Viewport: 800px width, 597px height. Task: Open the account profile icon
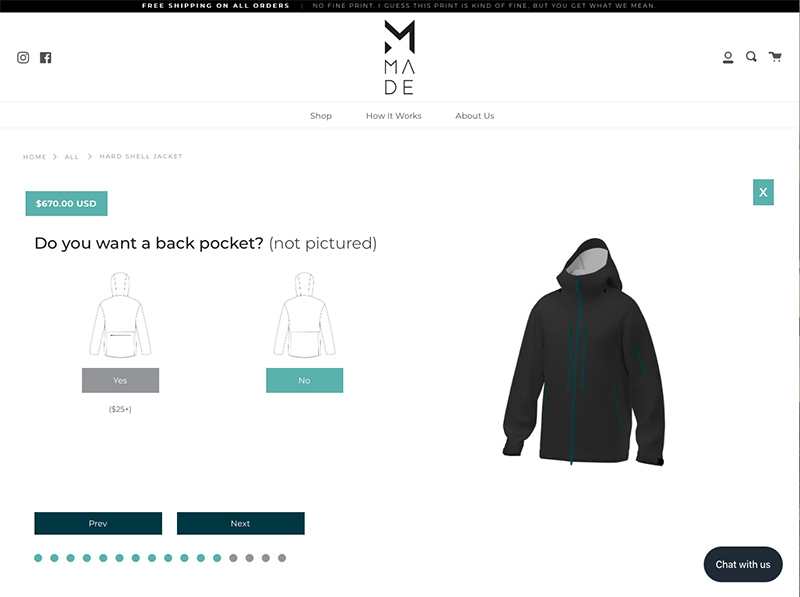(728, 58)
